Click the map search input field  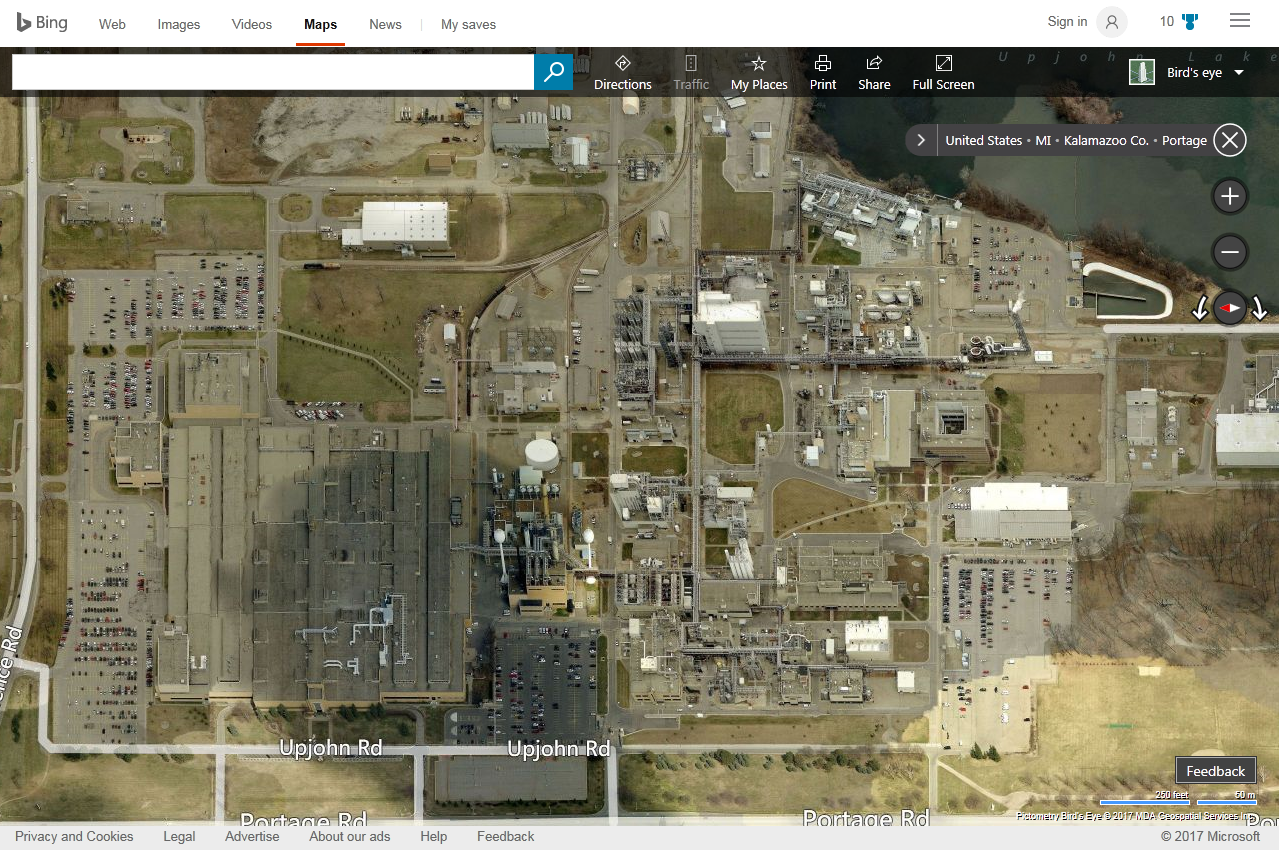(x=272, y=72)
